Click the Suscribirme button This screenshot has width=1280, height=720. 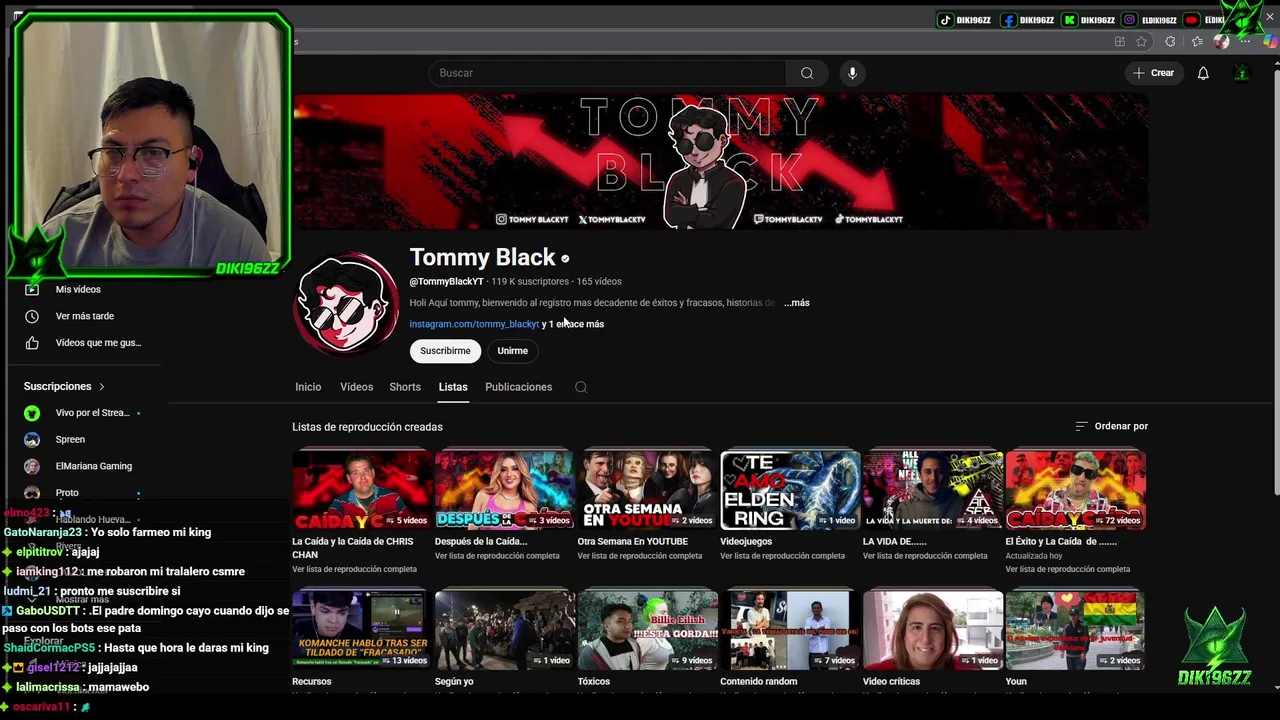tap(445, 351)
